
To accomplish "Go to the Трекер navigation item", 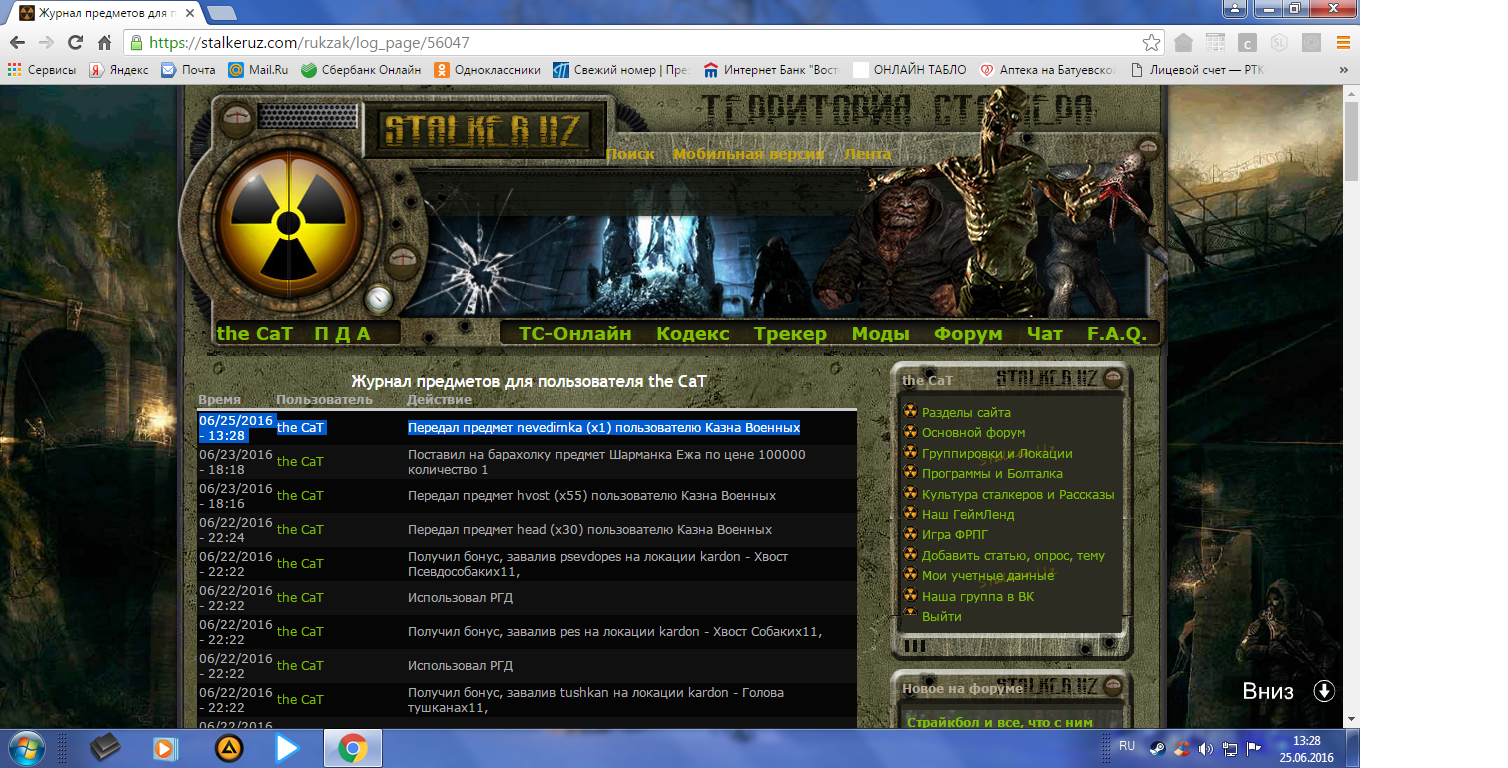I will tap(790, 334).
